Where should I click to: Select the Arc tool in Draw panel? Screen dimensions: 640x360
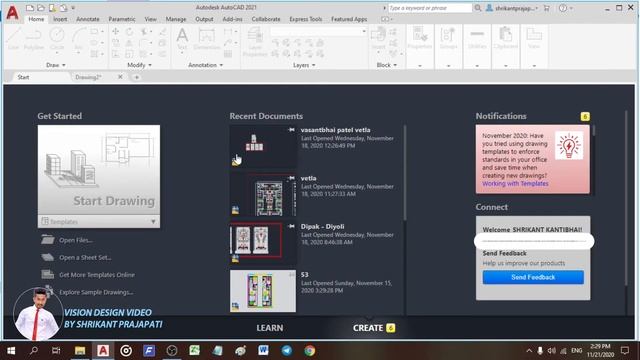click(79, 38)
